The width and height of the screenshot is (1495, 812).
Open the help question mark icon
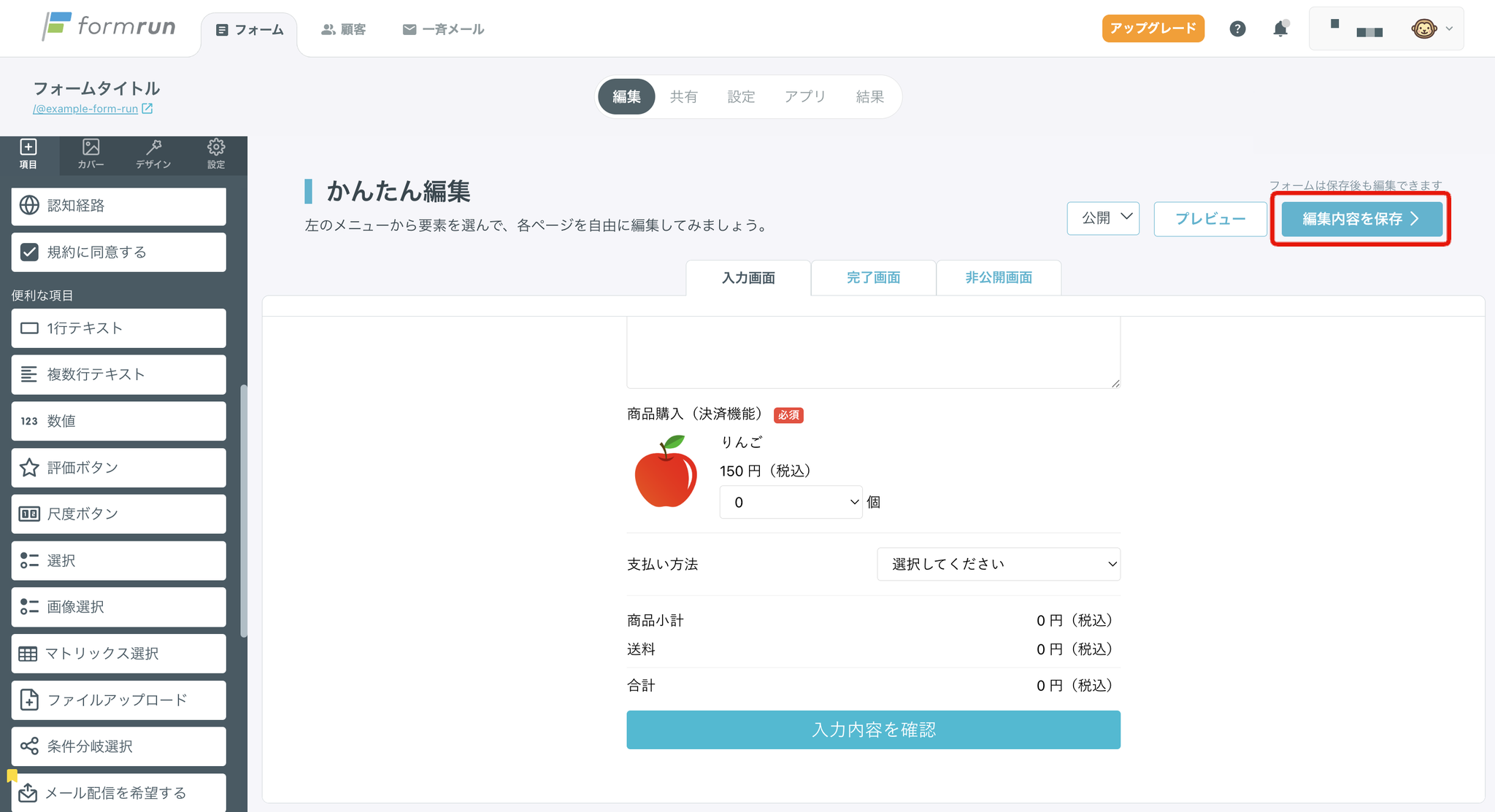(1237, 28)
